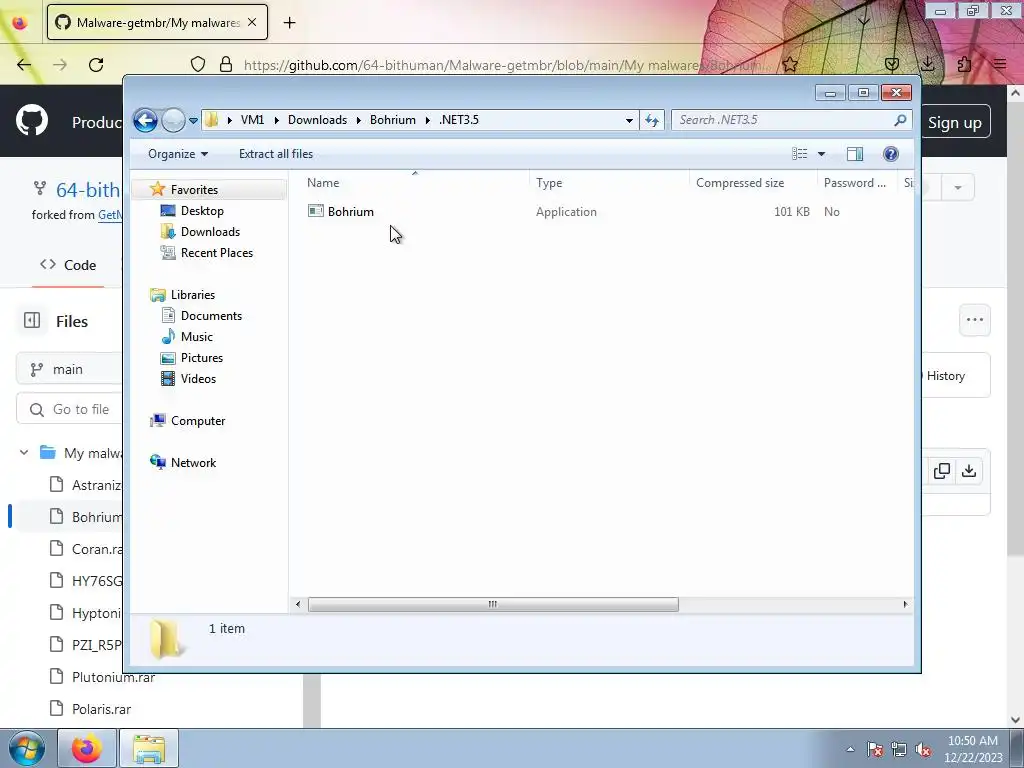Open Music library

coord(197,336)
